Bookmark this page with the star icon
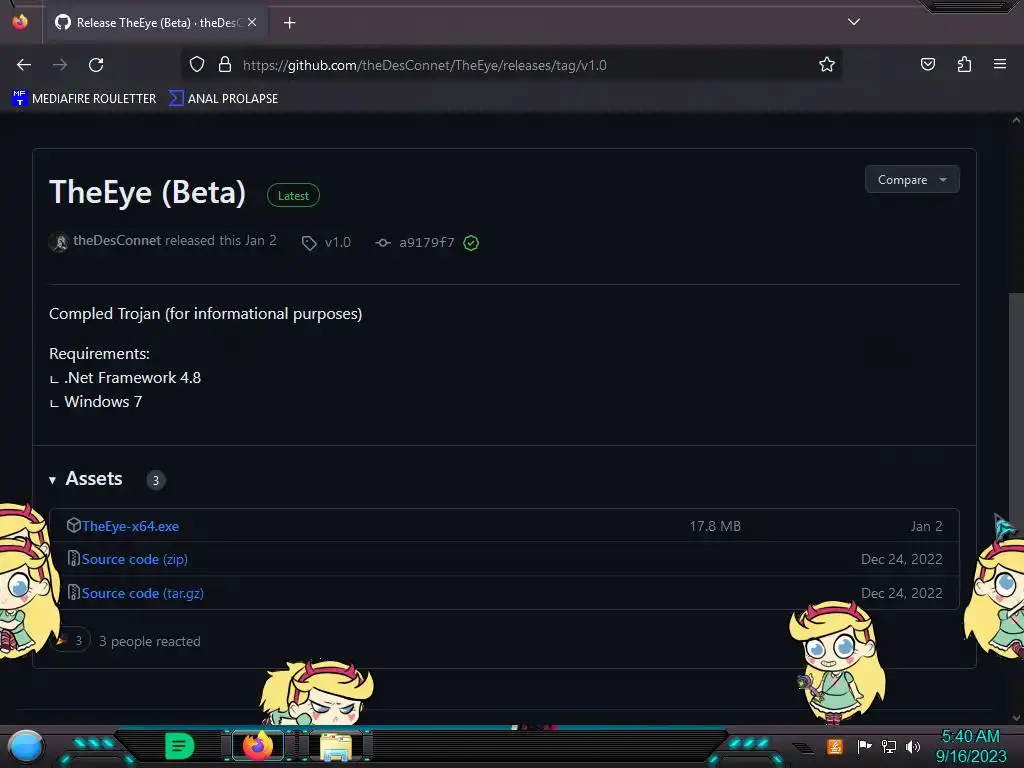 click(827, 65)
